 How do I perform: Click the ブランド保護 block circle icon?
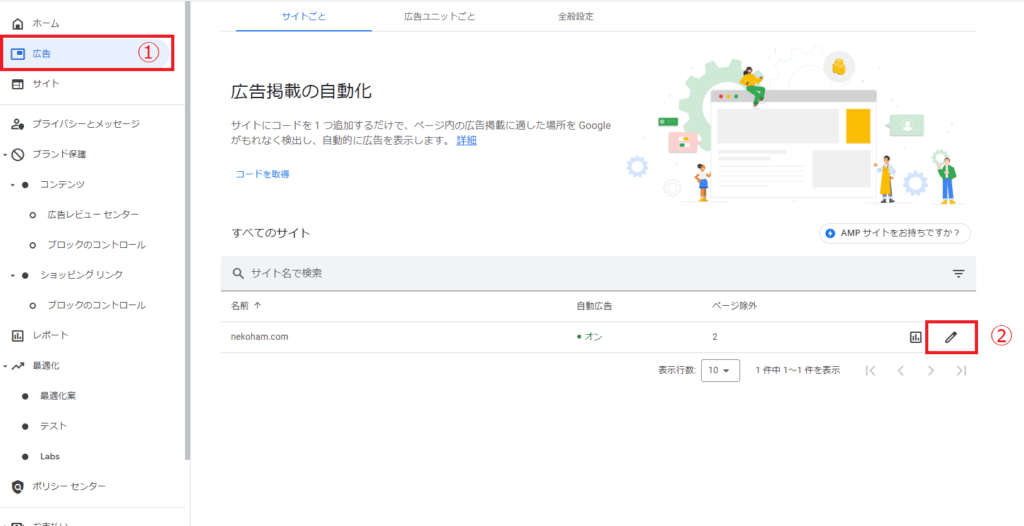coord(18,154)
